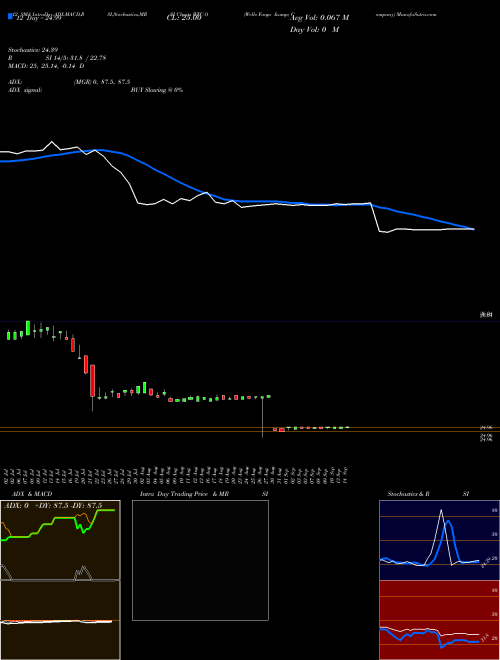500x660 pixels.
Task: Click the "(MGR) 0, 87.5, 87.5" ADX values
Action: coord(101,82)
